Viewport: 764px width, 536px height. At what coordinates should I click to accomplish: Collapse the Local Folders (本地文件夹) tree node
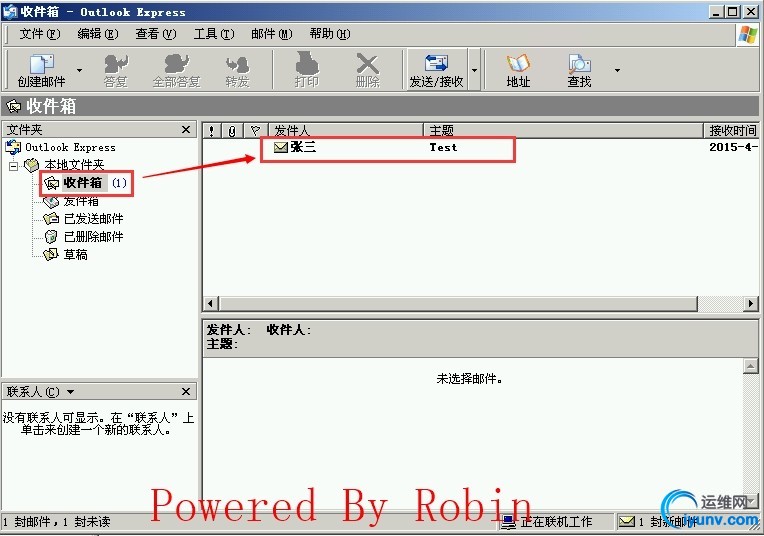(x=14, y=166)
